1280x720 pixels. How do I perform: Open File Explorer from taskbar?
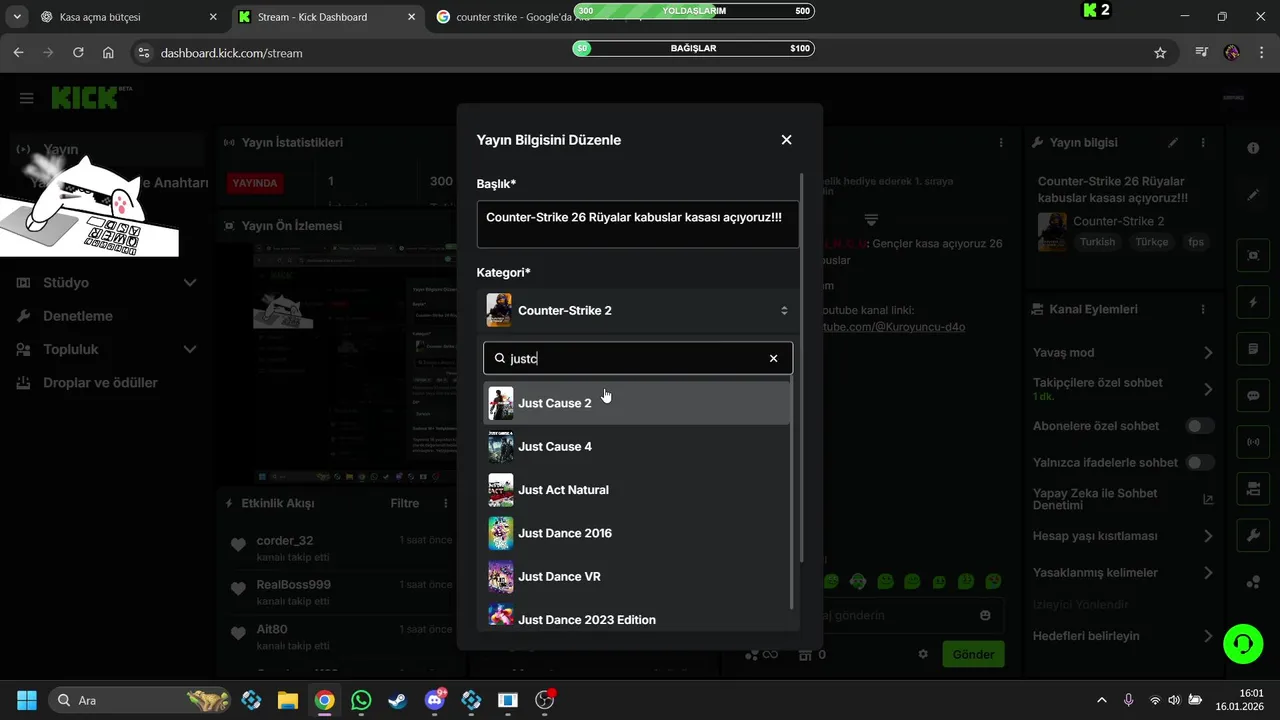pyautogui.click(x=288, y=700)
